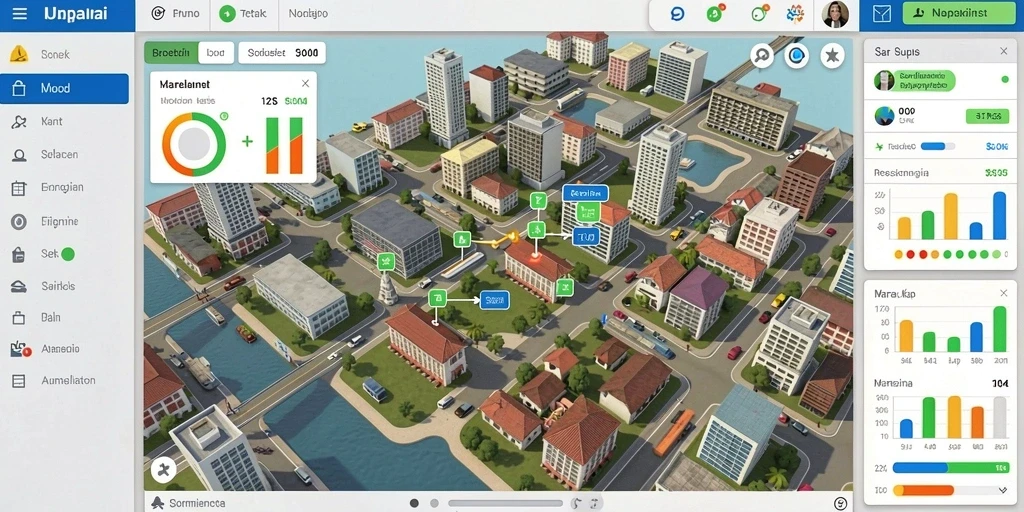Click the green button beside 000 in panel
1024x512 pixels.
[983, 116]
